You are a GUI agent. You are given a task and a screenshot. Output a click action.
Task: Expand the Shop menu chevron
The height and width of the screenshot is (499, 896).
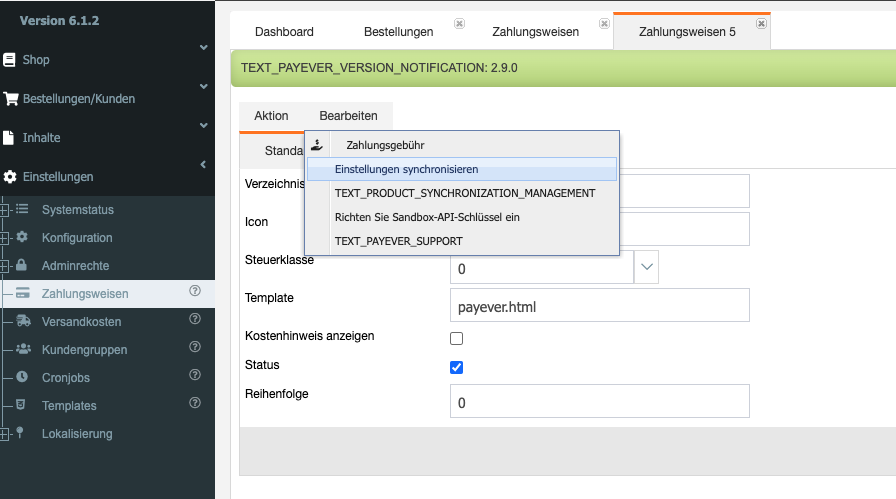coord(203,47)
